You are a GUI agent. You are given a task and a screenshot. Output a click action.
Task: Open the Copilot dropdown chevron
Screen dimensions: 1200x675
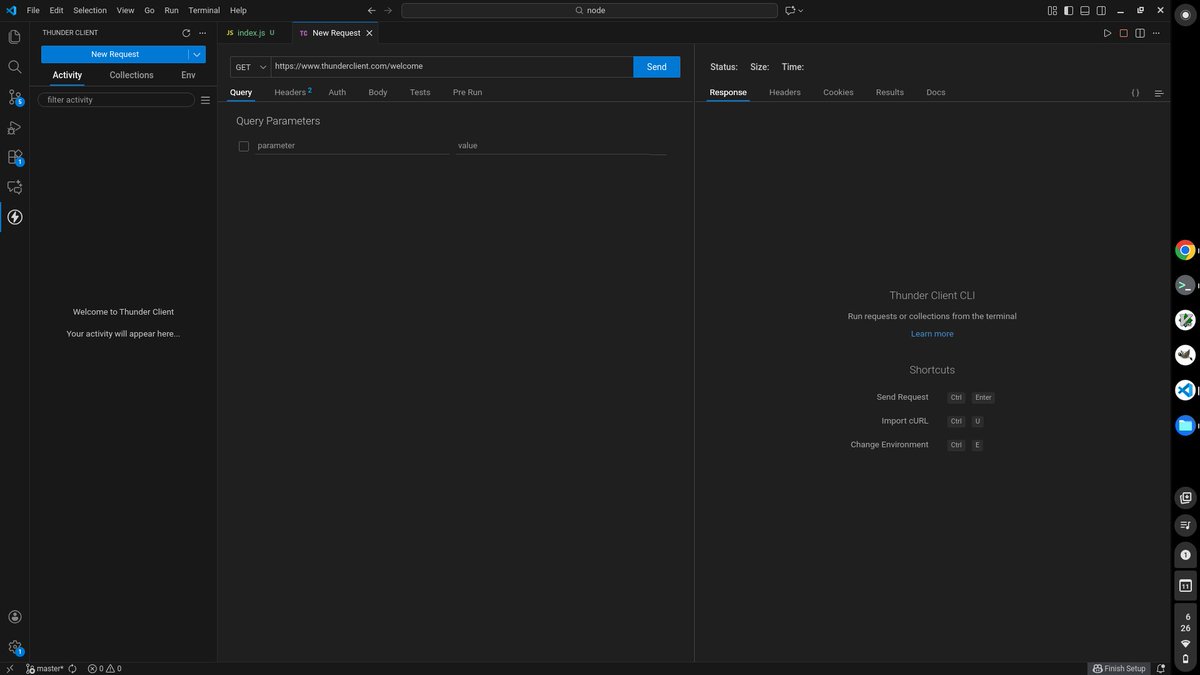[801, 10]
